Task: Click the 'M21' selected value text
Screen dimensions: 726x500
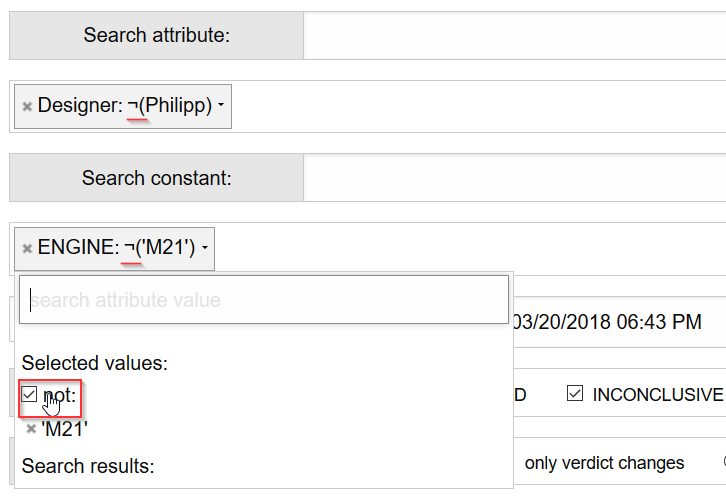Action: click(65, 429)
